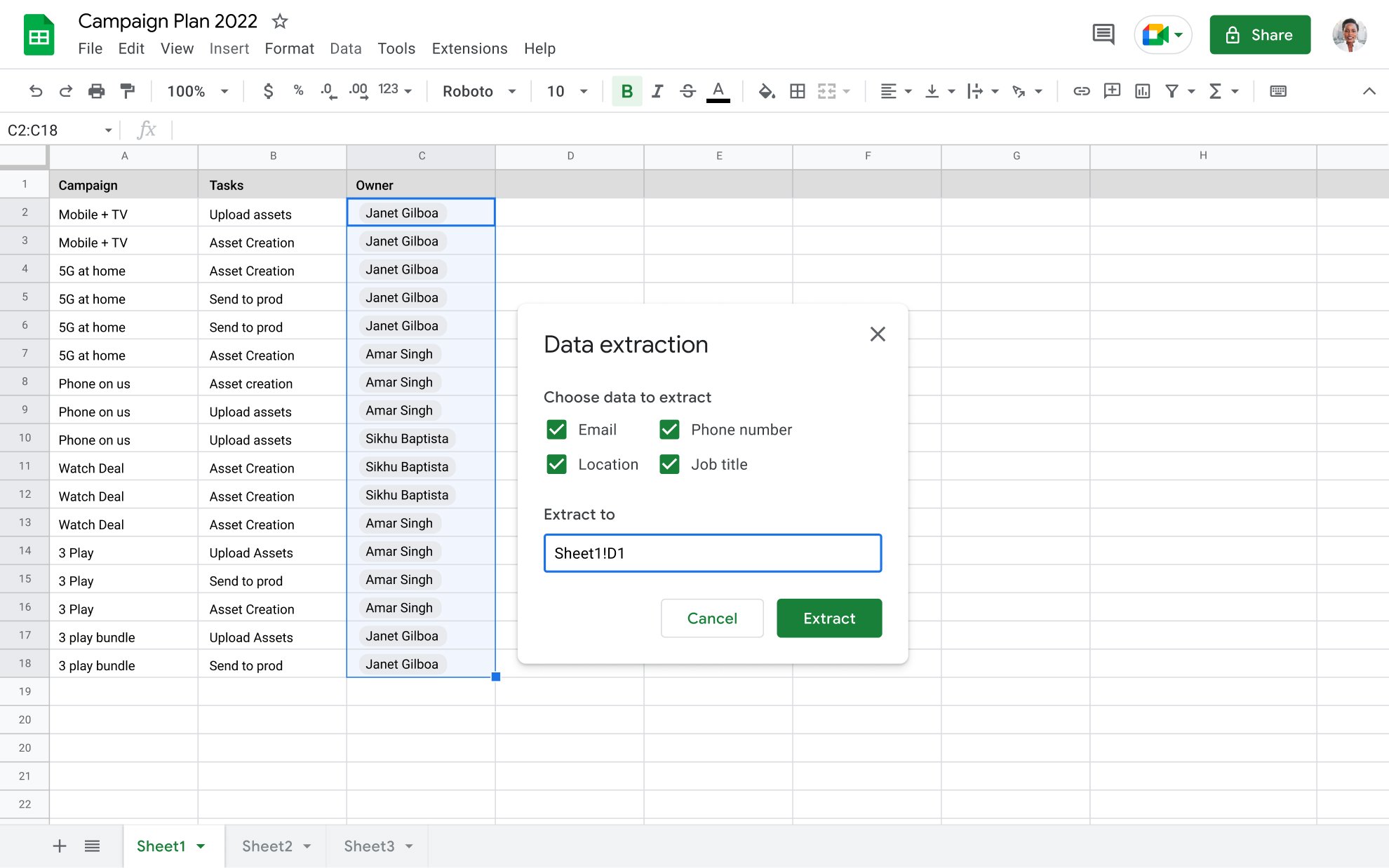The image size is (1389, 868).
Task: Open the Sheet1 tab options arrow
Action: pos(201,846)
